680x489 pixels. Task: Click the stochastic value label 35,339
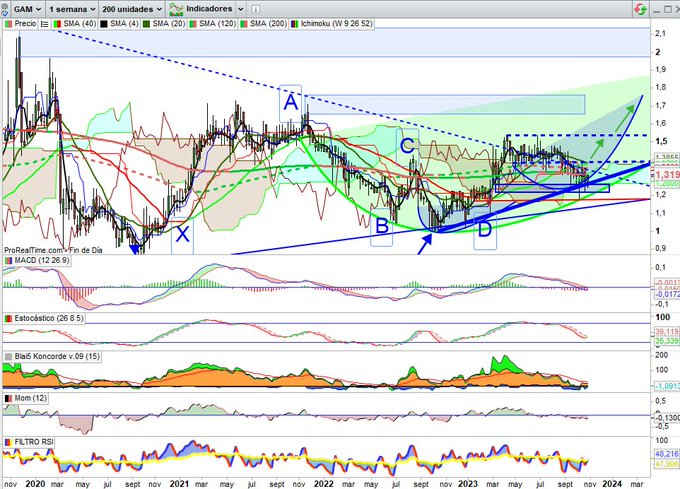point(667,341)
